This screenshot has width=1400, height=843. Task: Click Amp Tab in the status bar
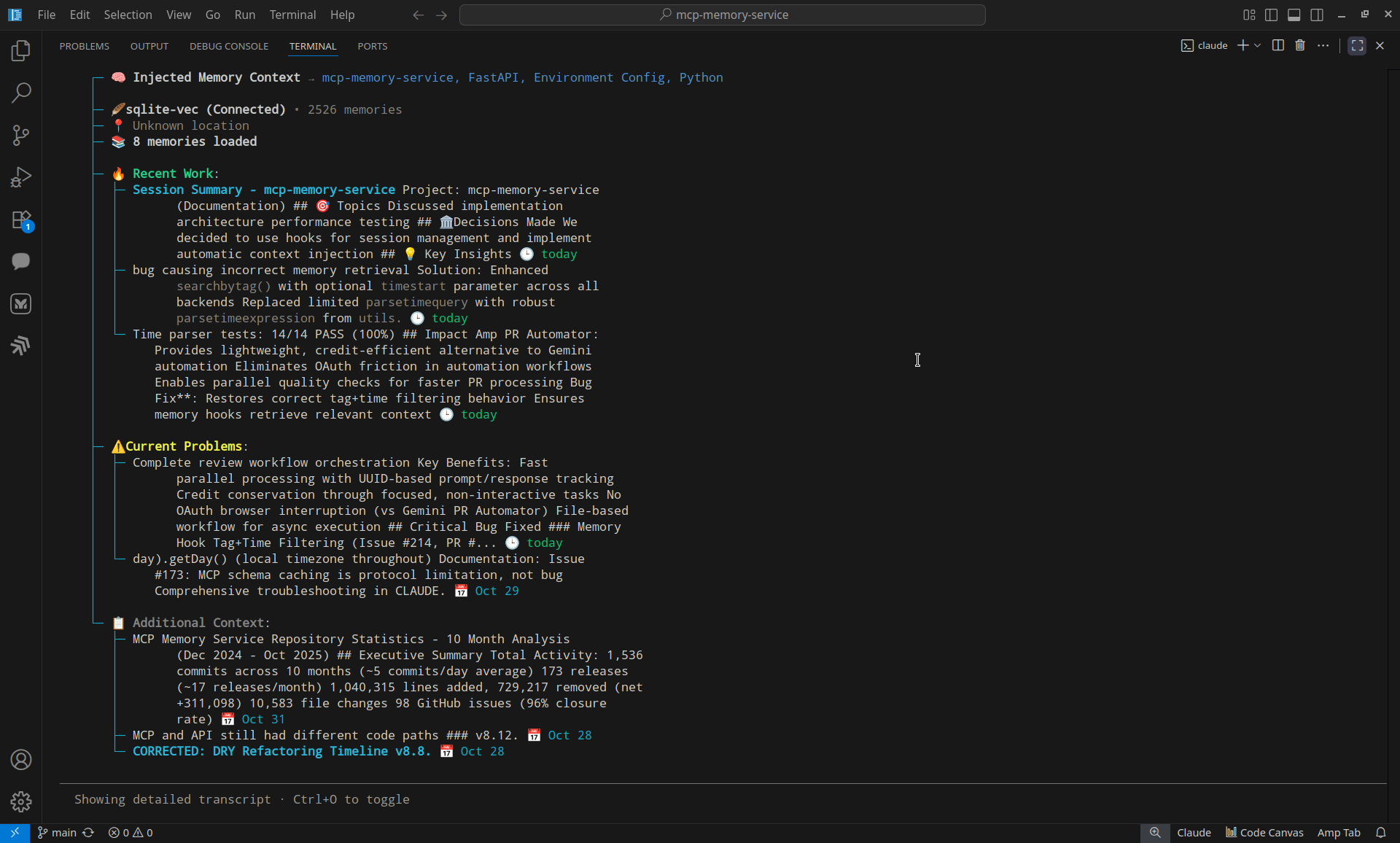tap(1338, 832)
